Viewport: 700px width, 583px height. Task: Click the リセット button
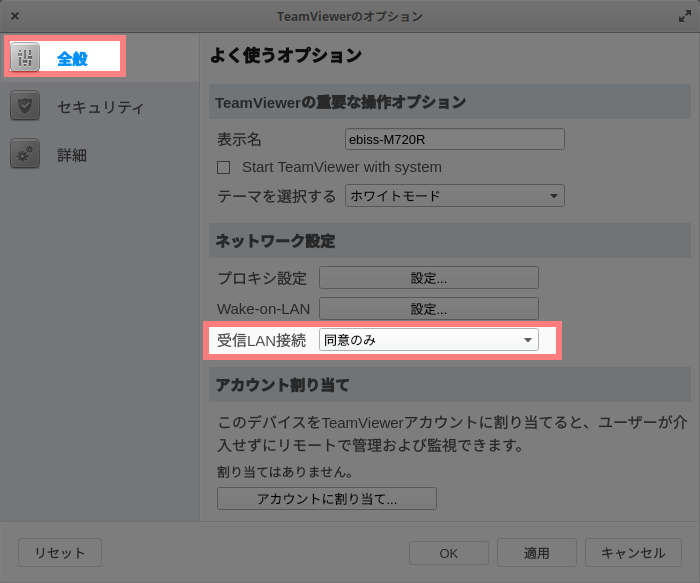60,553
